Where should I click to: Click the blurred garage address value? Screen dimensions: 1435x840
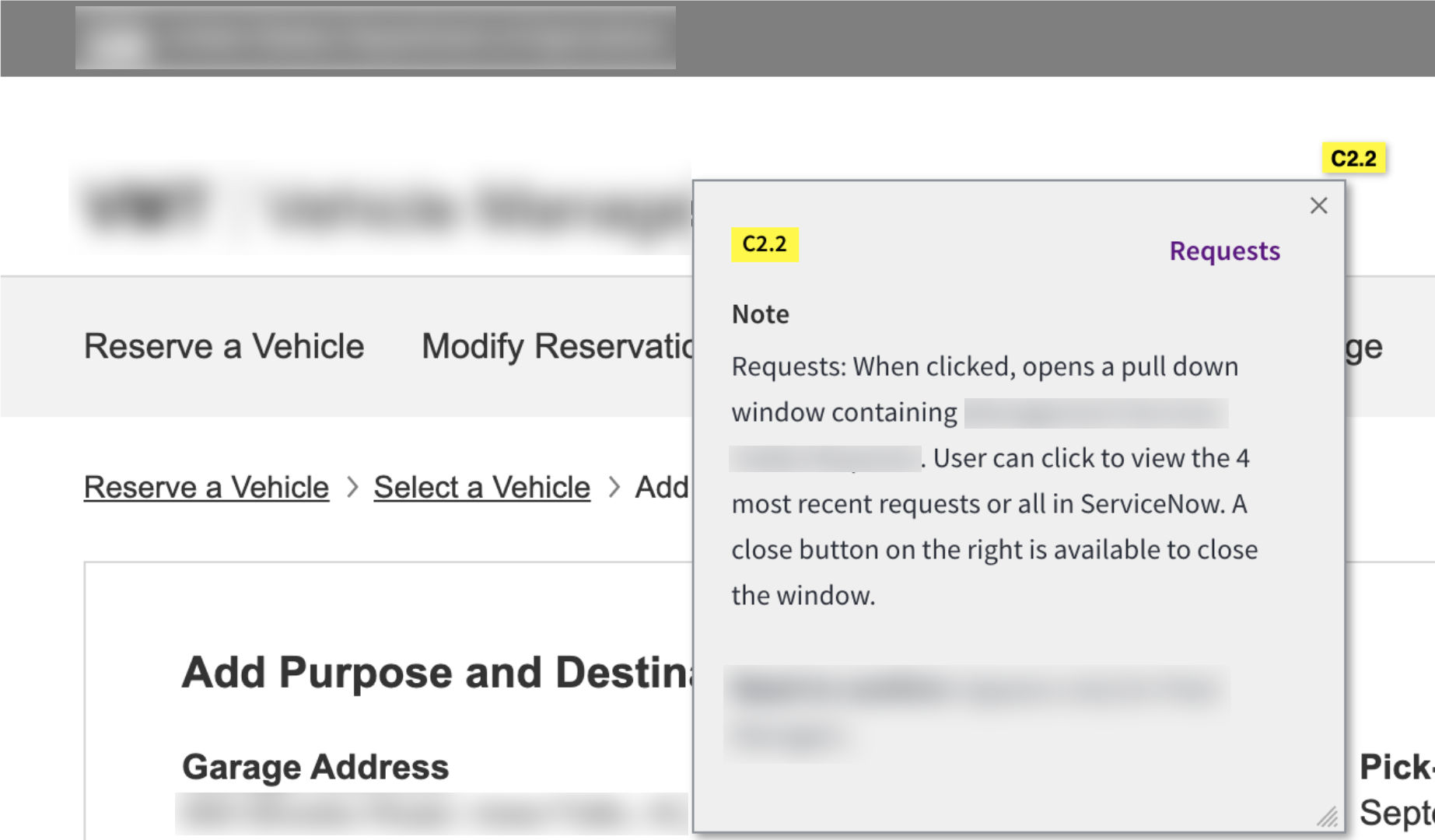tap(430, 814)
